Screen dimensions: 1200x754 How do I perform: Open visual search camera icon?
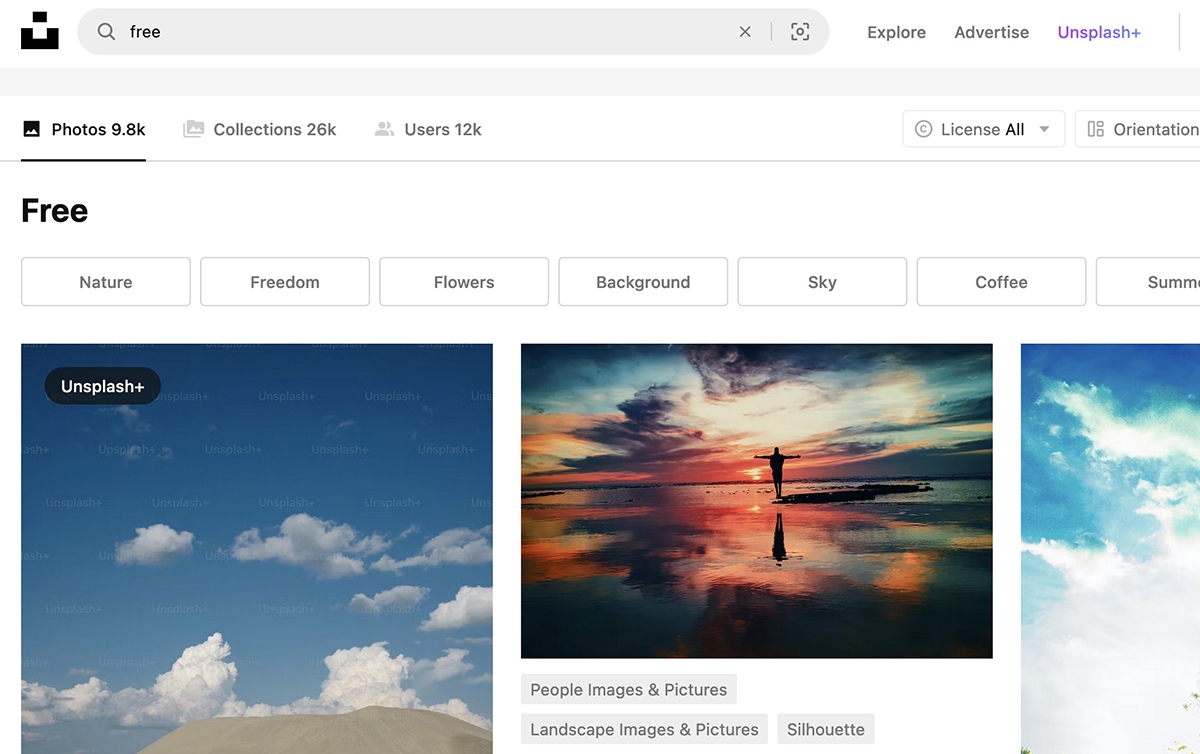click(x=800, y=32)
